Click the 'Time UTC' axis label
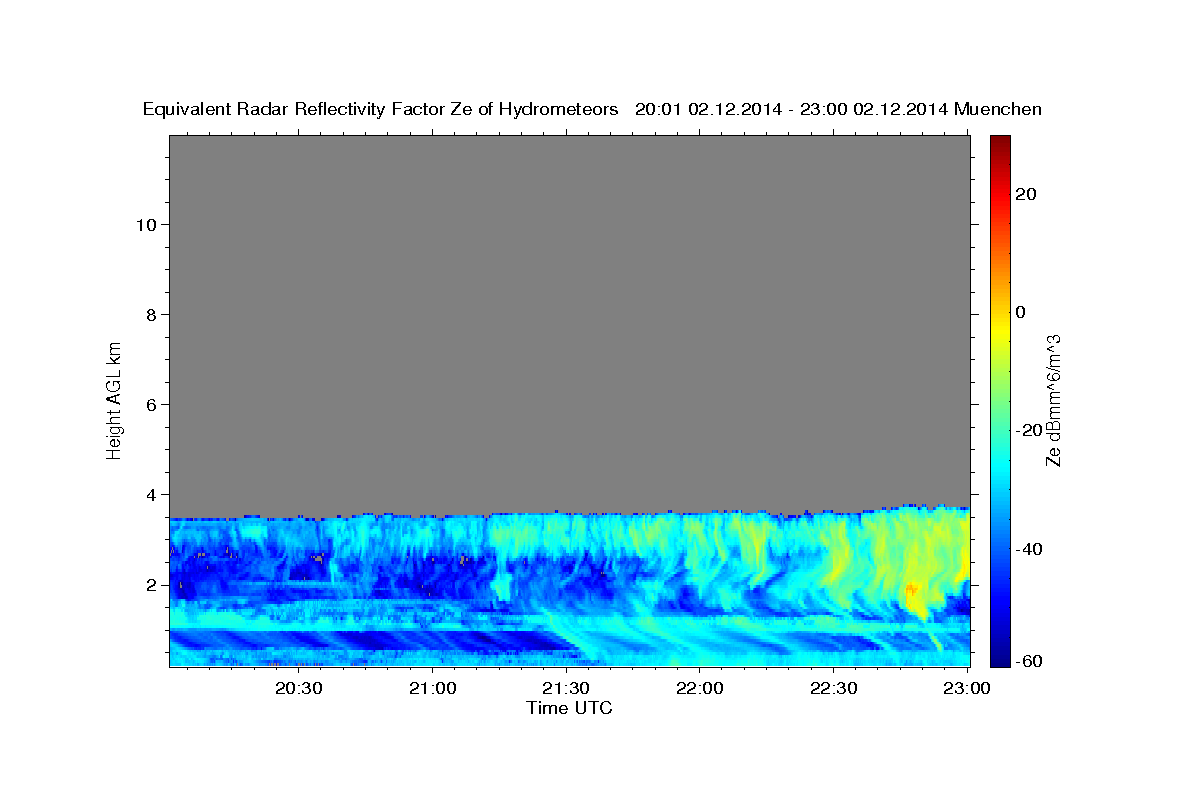 (569, 708)
